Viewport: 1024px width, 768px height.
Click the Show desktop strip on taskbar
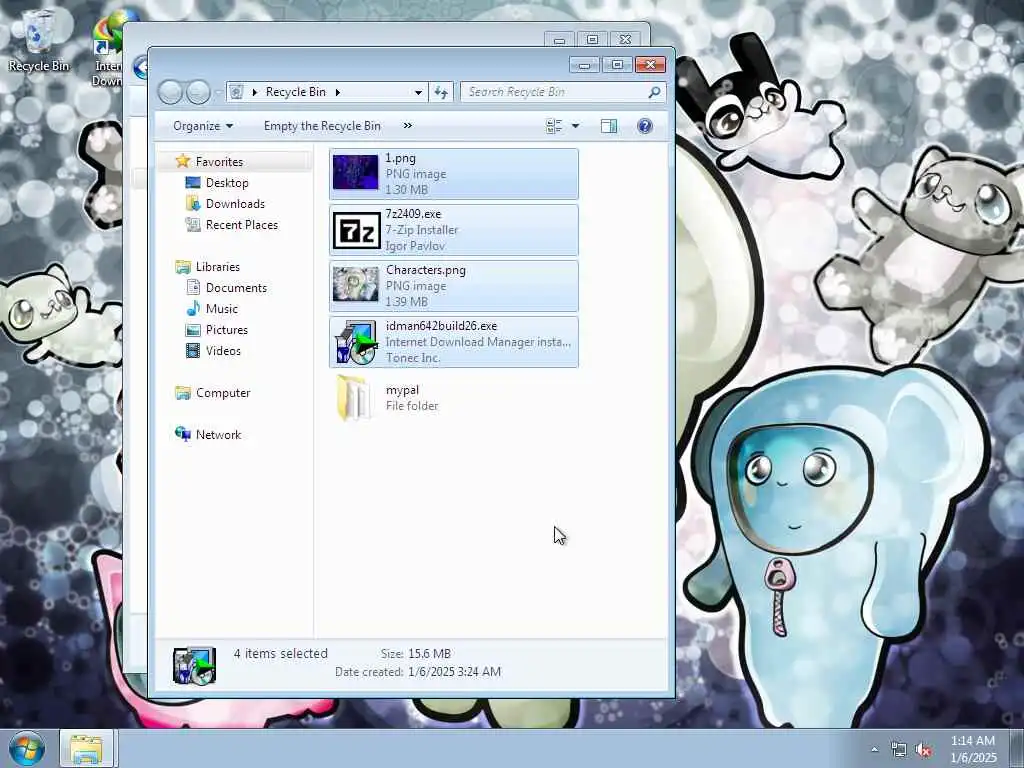tap(1017, 748)
